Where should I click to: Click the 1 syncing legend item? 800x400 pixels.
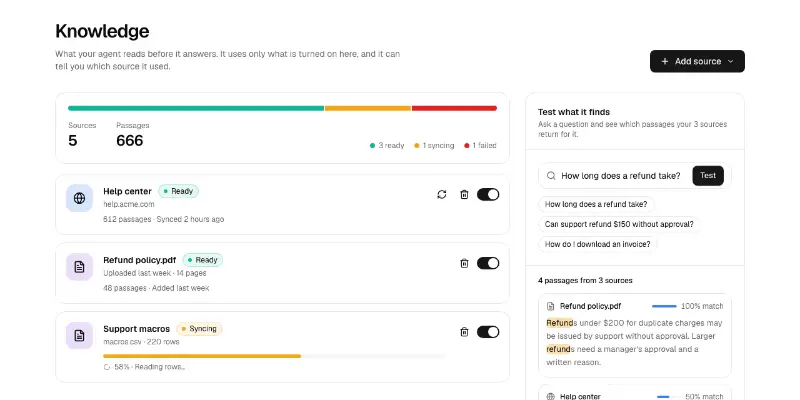[x=434, y=146]
